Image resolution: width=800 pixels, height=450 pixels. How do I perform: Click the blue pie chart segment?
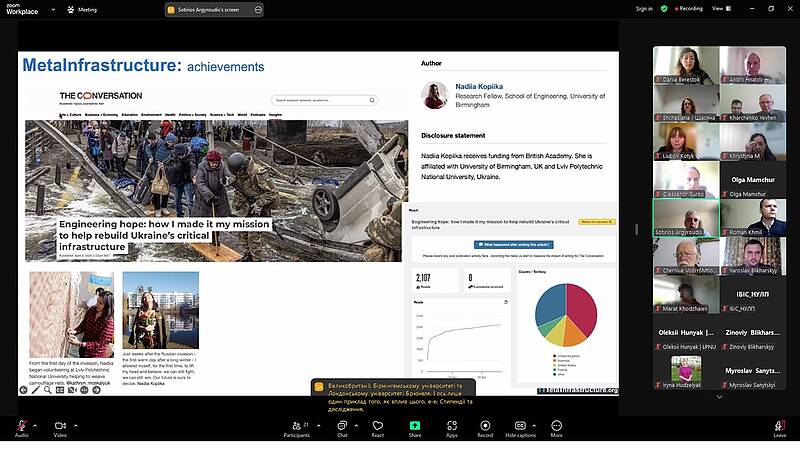tap(550, 304)
